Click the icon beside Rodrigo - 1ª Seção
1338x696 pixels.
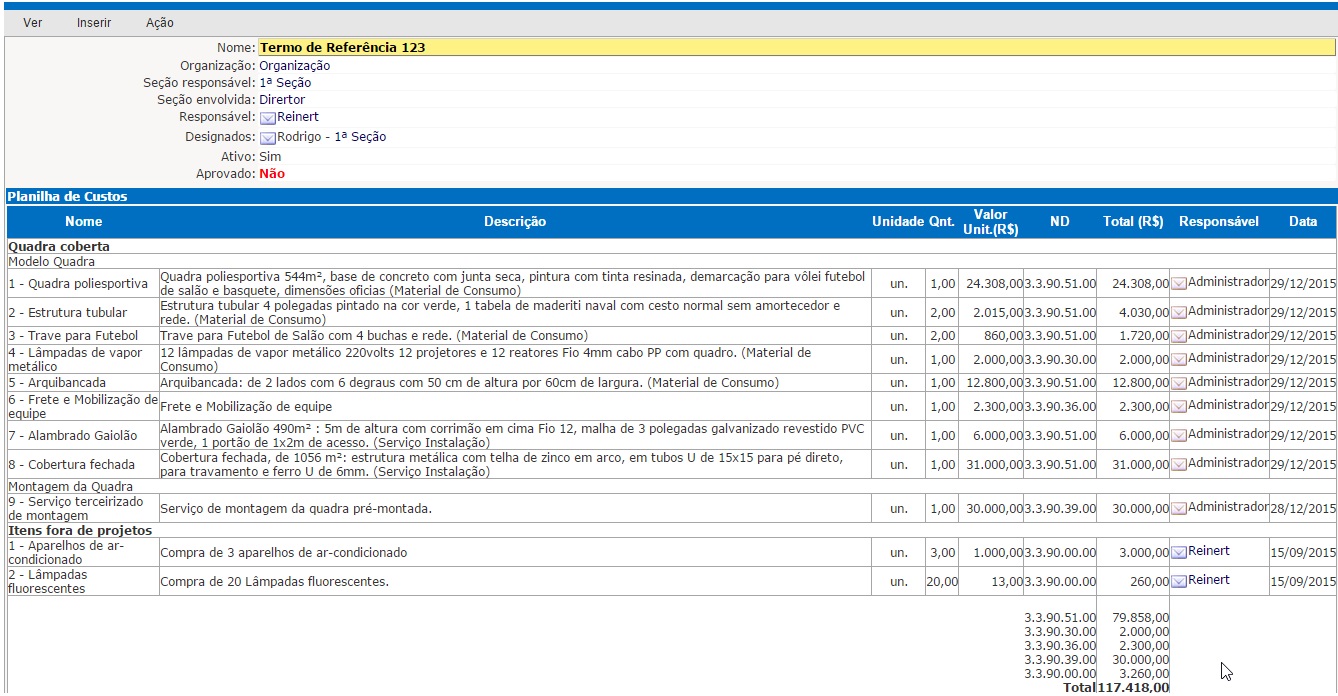pyautogui.click(x=267, y=138)
